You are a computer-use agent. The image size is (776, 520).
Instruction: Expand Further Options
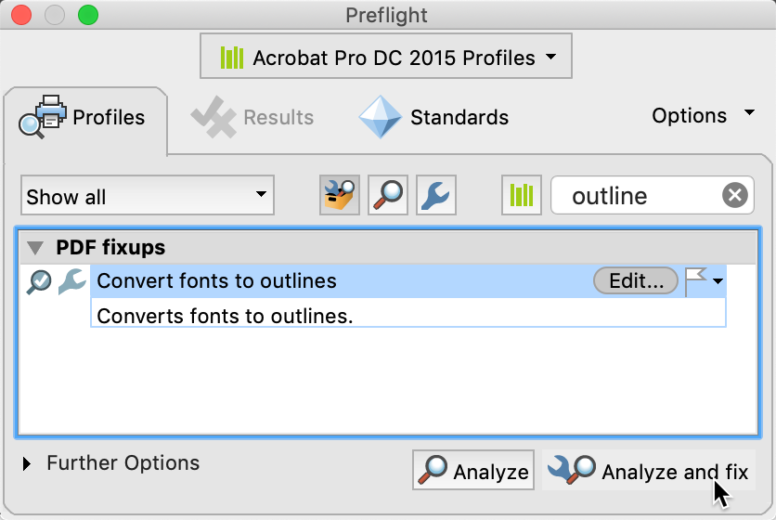click(x=27, y=464)
